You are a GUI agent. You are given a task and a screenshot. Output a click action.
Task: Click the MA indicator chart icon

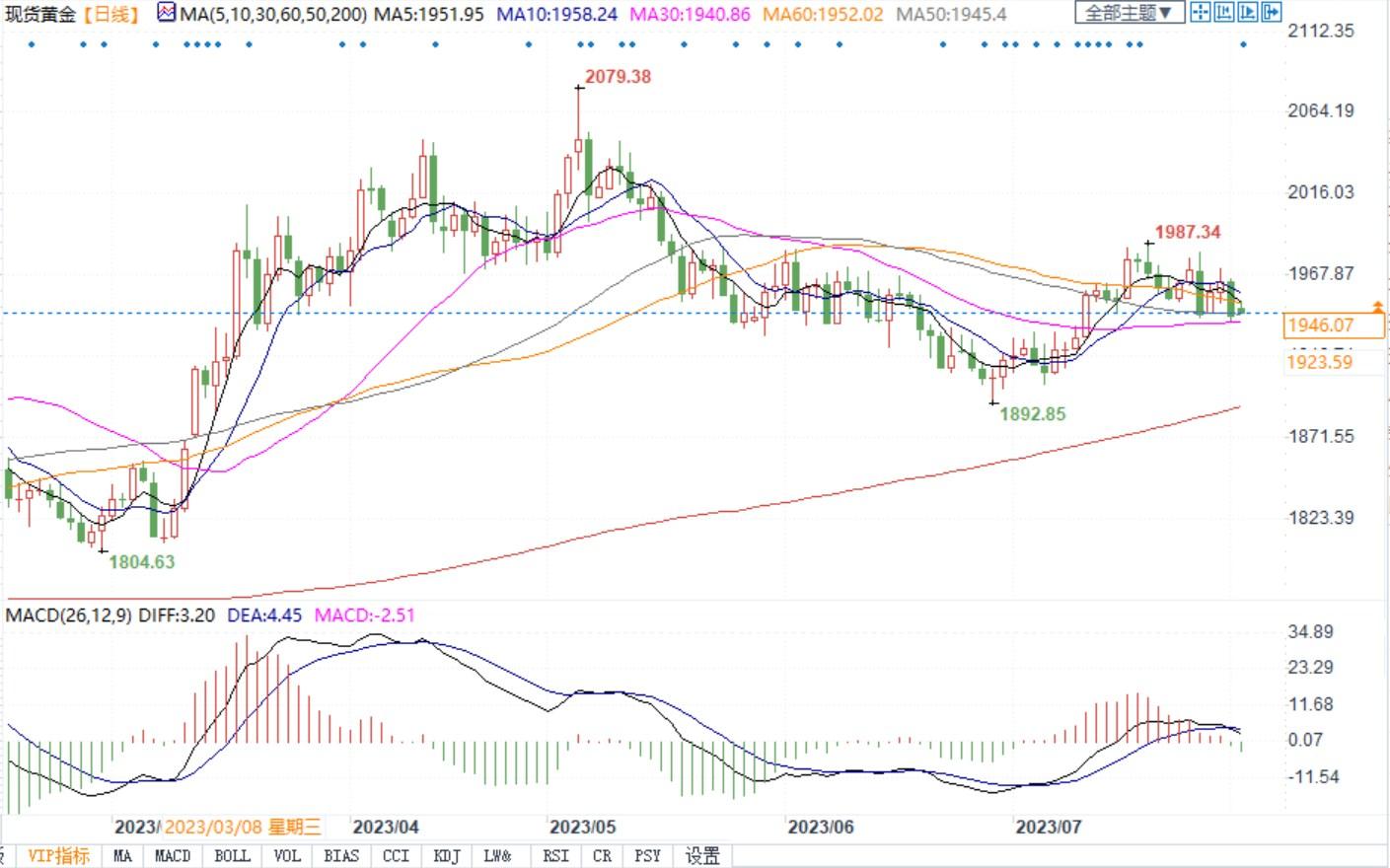click(166, 13)
